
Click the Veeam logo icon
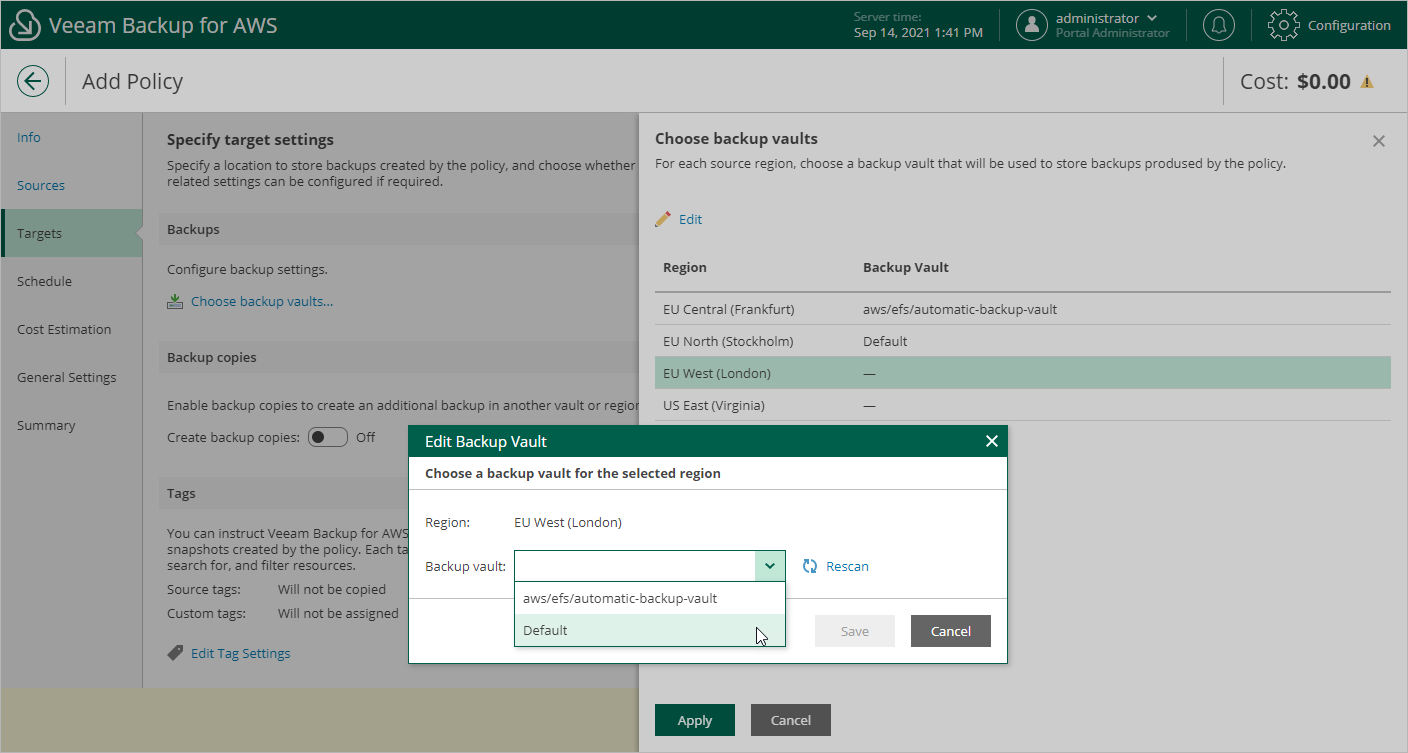click(x=24, y=25)
